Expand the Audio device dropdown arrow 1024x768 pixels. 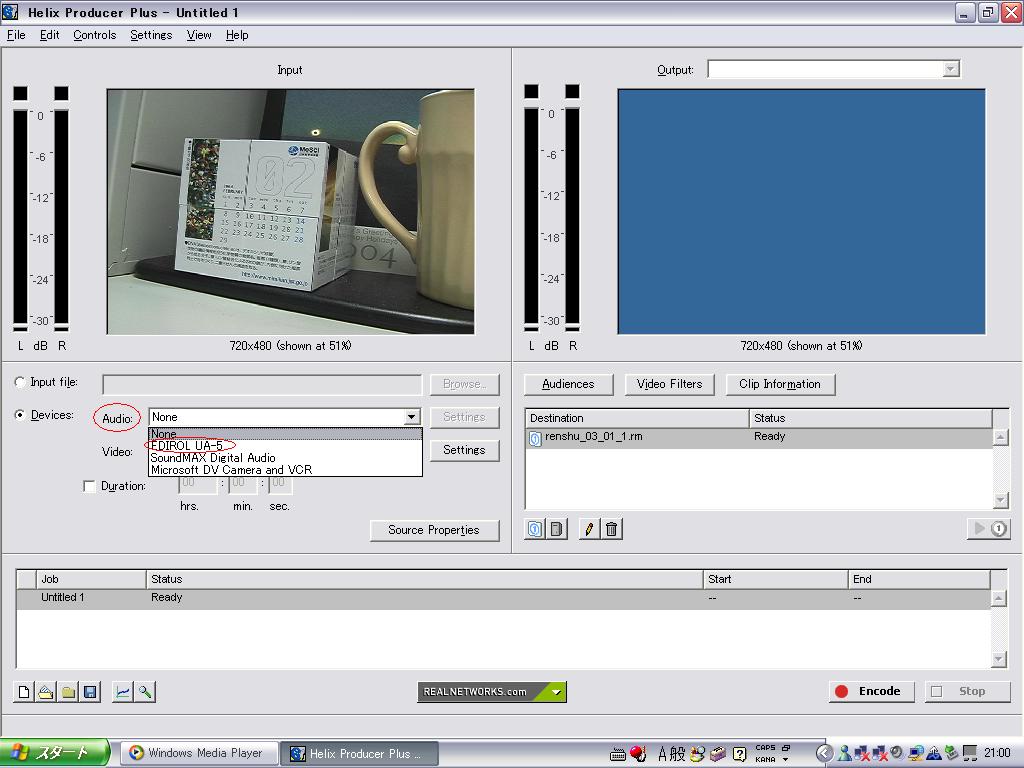click(411, 417)
